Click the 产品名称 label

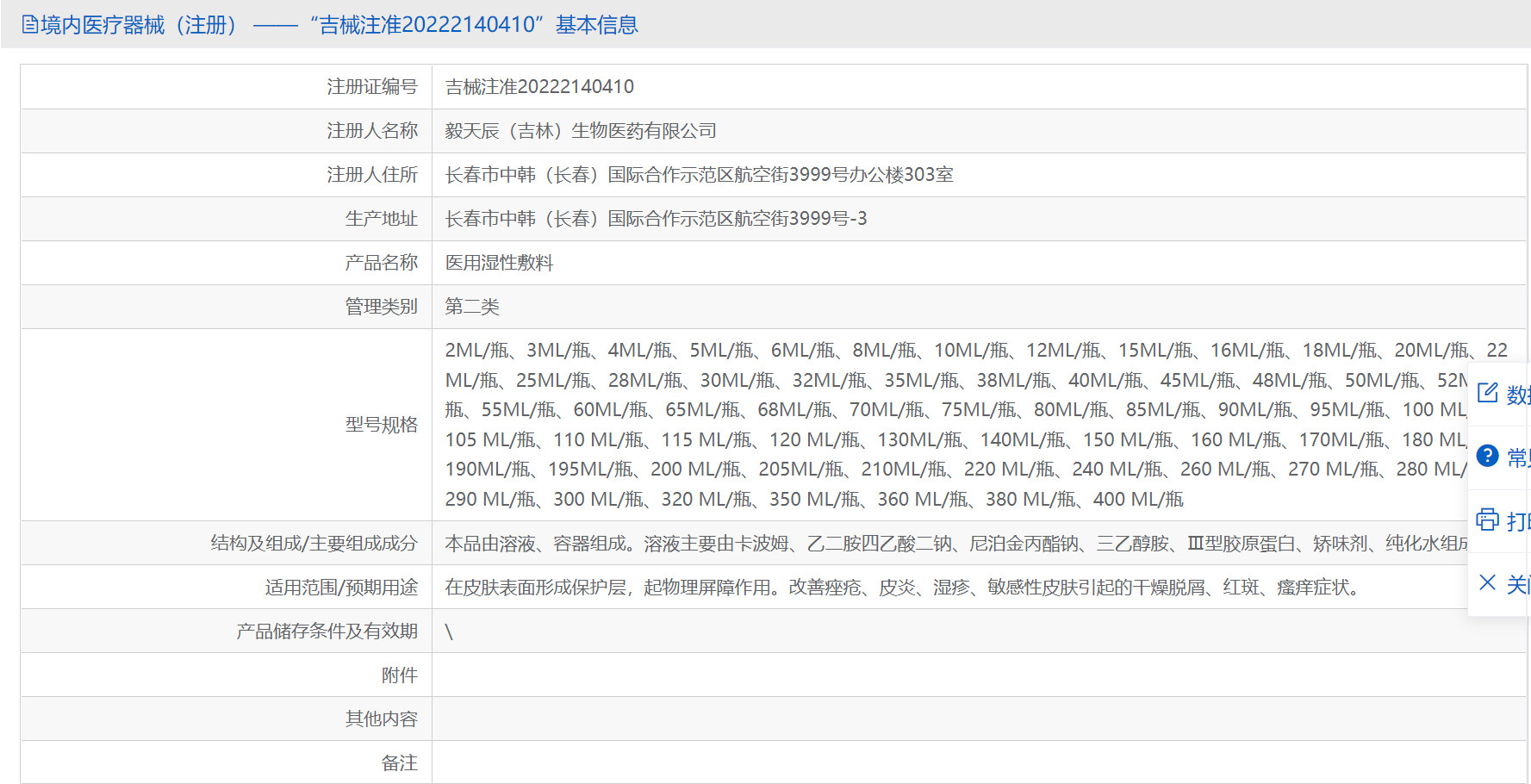tap(382, 263)
